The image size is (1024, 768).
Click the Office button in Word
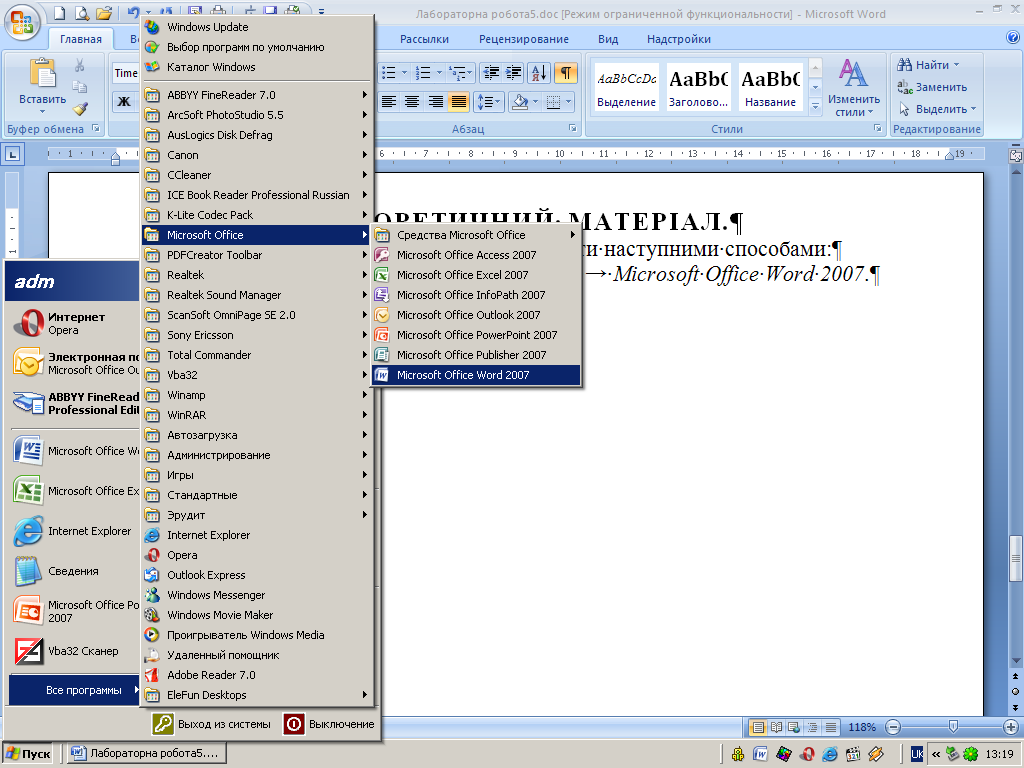click(22, 22)
